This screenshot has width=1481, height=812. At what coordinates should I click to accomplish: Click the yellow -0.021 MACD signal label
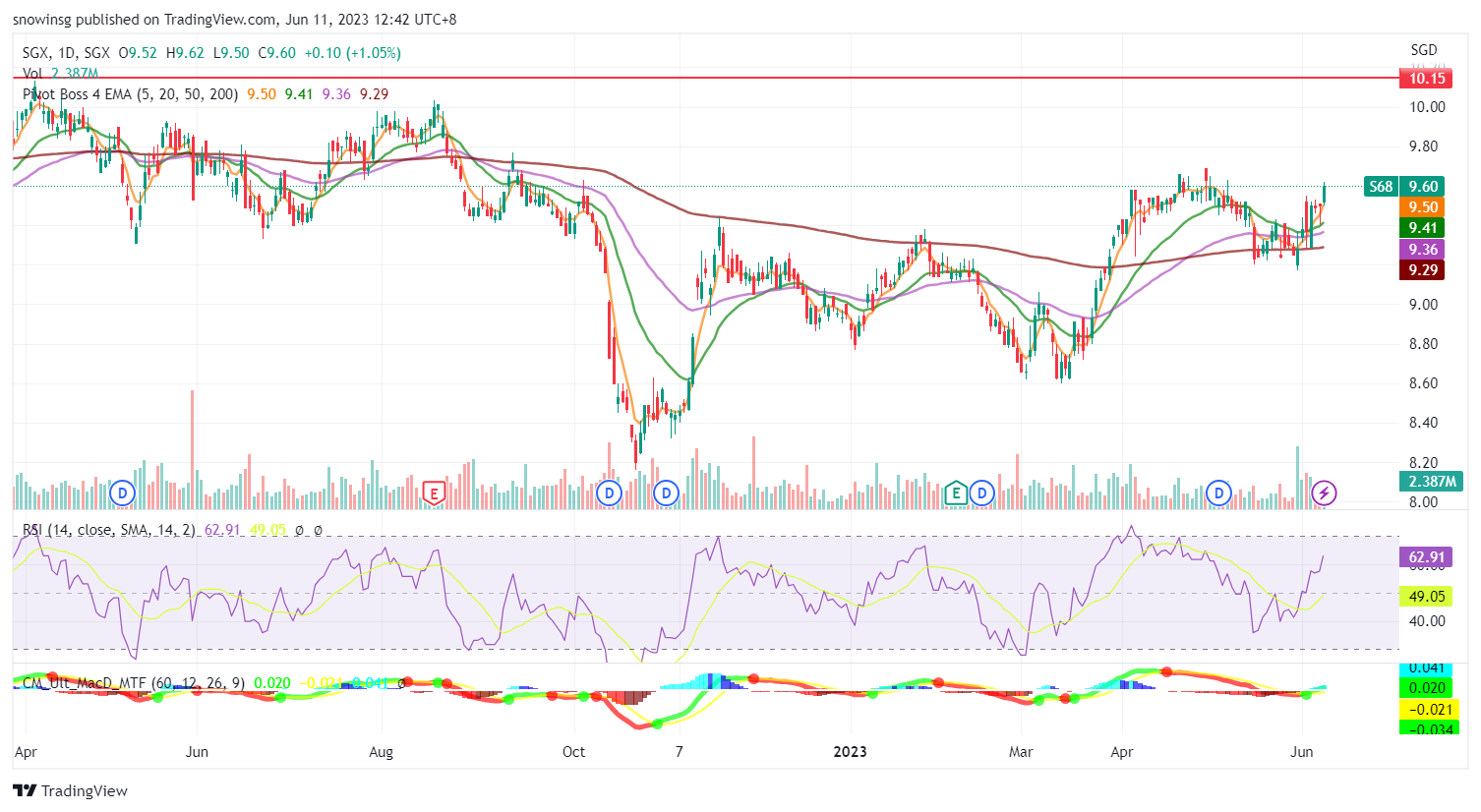(1427, 709)
